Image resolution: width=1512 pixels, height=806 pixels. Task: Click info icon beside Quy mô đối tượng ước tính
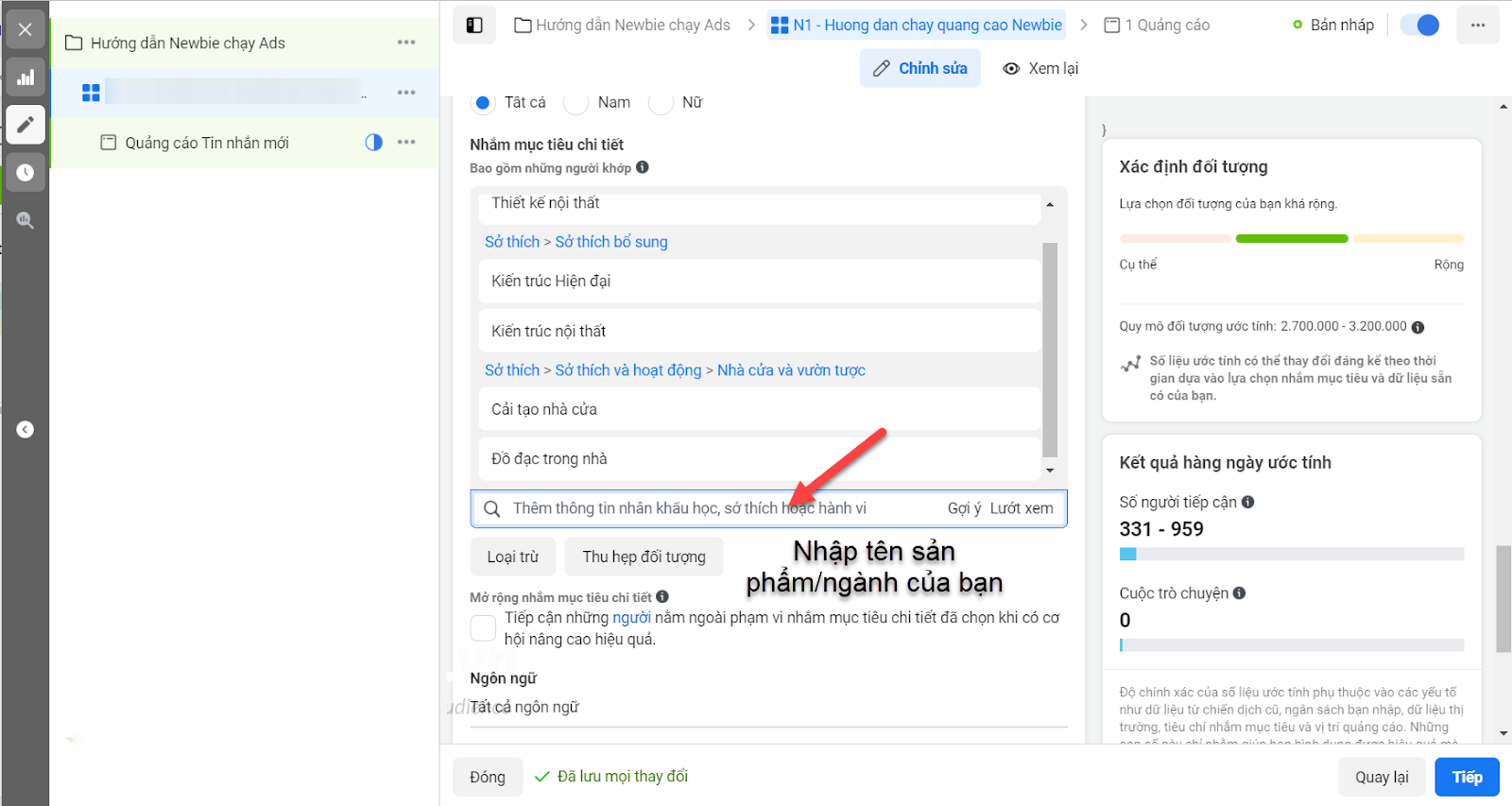coord(1417,327)
